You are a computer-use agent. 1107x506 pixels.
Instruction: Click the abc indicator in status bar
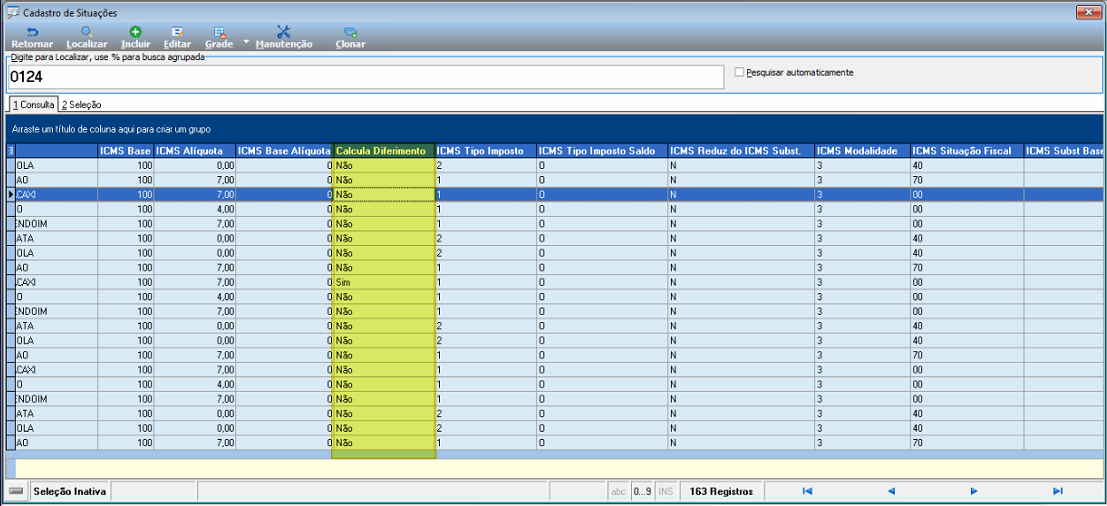tap(618, 491)
